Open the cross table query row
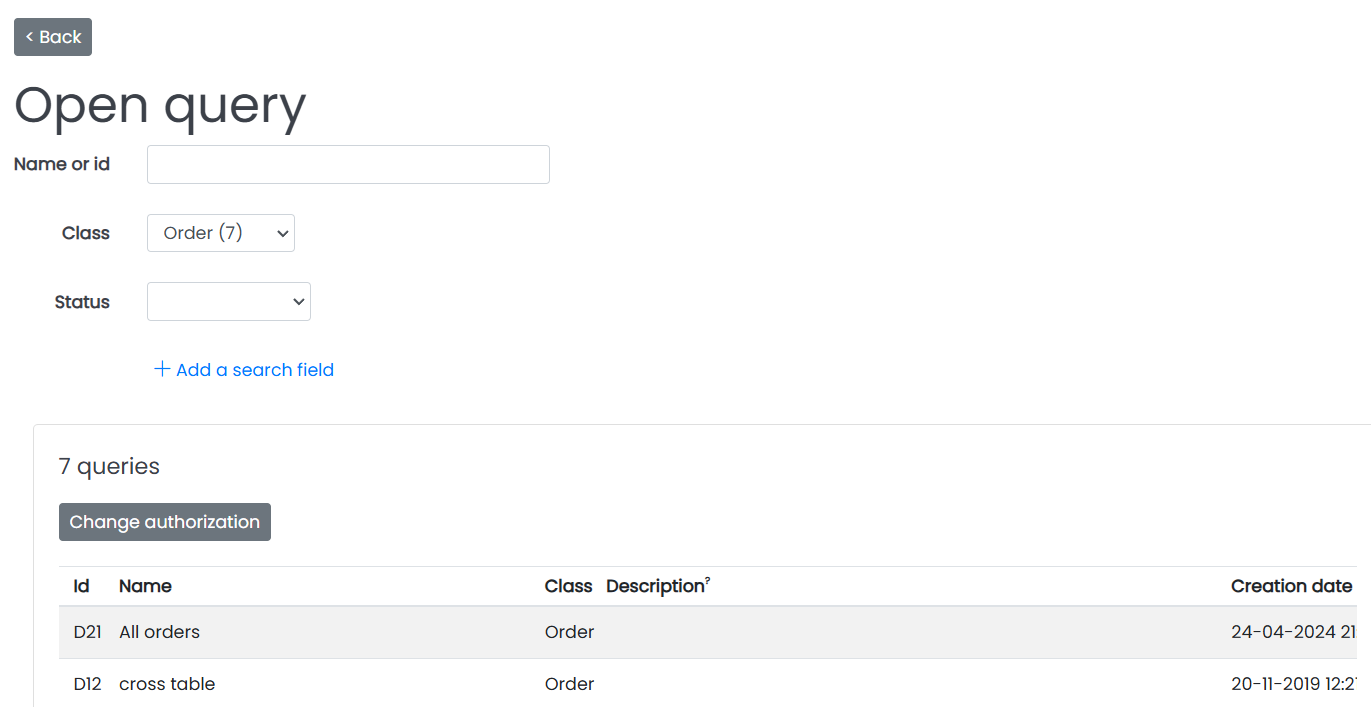This screenshot has height=707, width=1371. [x=707, y=684]
